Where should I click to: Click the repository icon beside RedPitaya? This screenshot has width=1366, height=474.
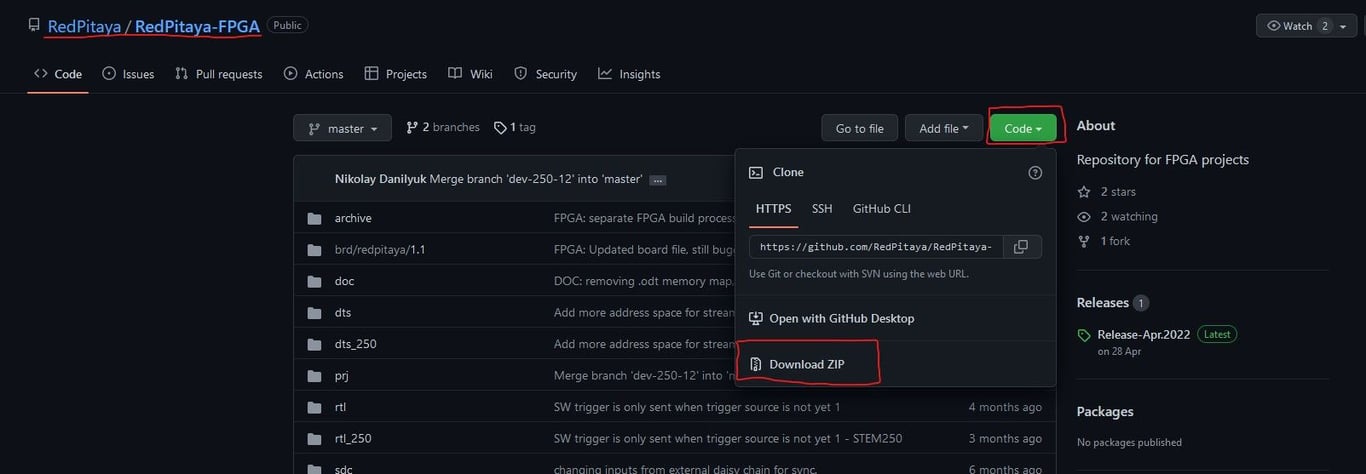34,26
